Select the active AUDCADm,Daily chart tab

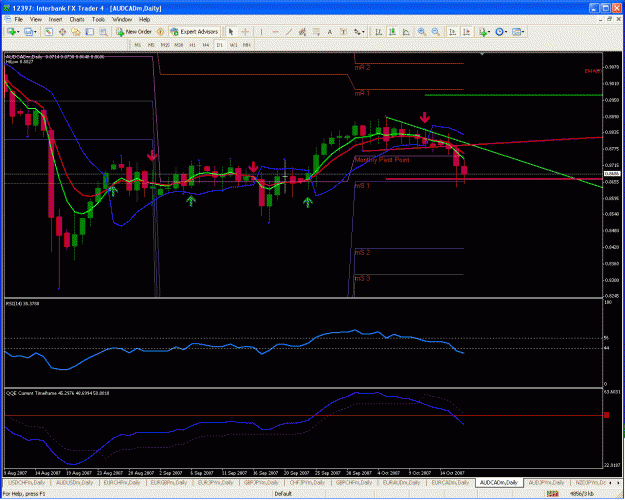[x=499, y=483]
